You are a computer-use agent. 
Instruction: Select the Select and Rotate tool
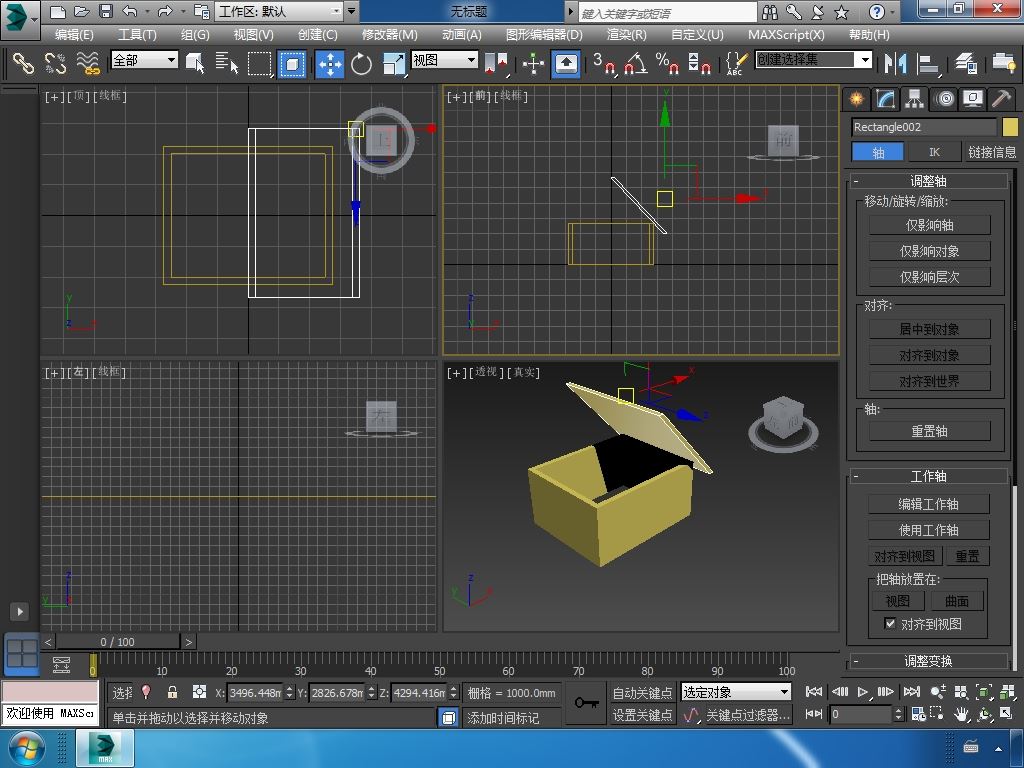[360, 63]
